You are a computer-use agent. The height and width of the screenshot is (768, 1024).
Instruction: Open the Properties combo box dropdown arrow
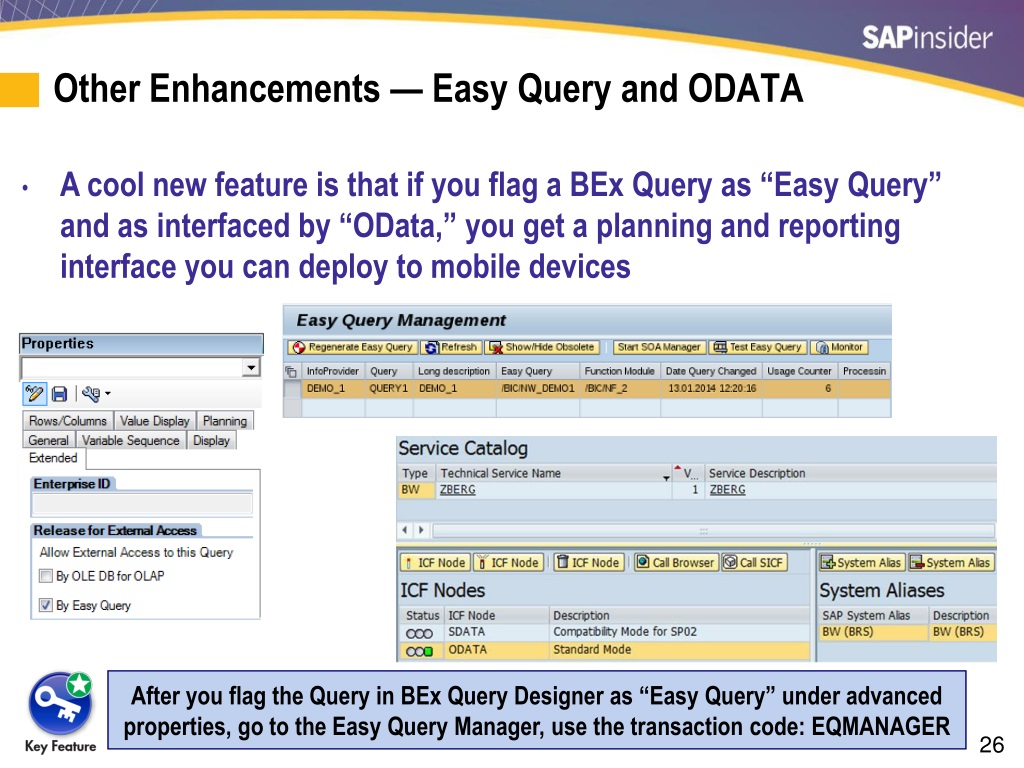click(251, 368)
